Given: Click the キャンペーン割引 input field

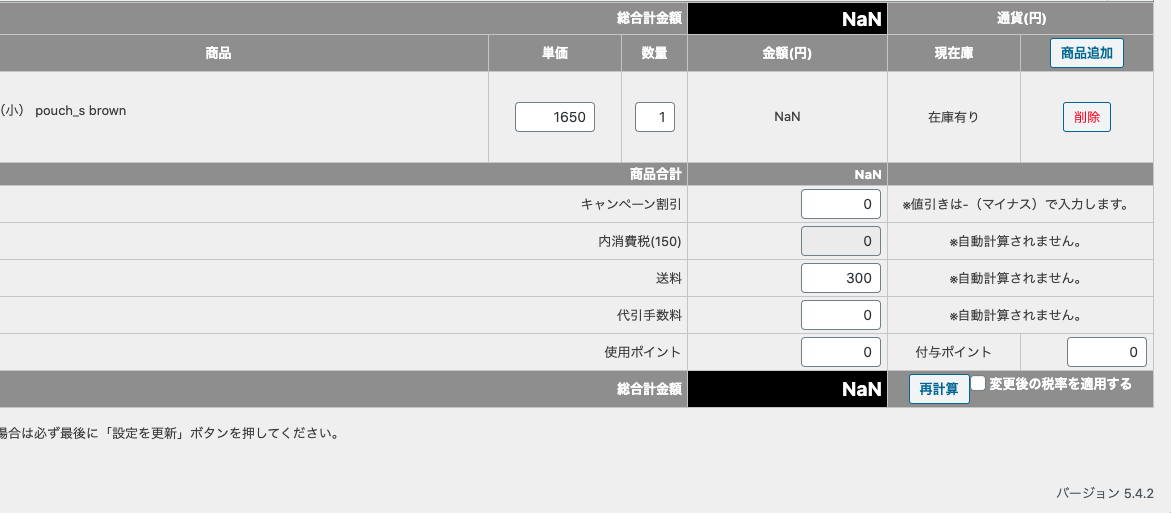Looking at the screenshot, I should click(x=841, y=204).
